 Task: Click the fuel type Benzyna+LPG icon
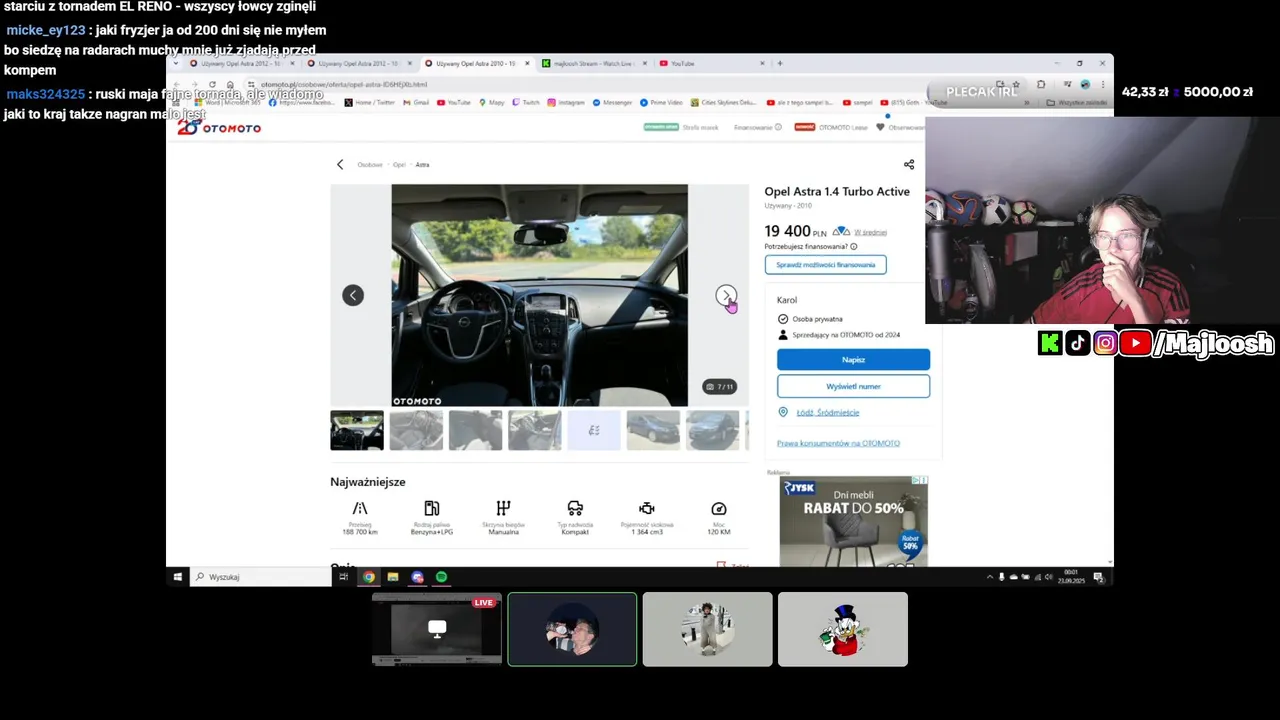[431, 508]
